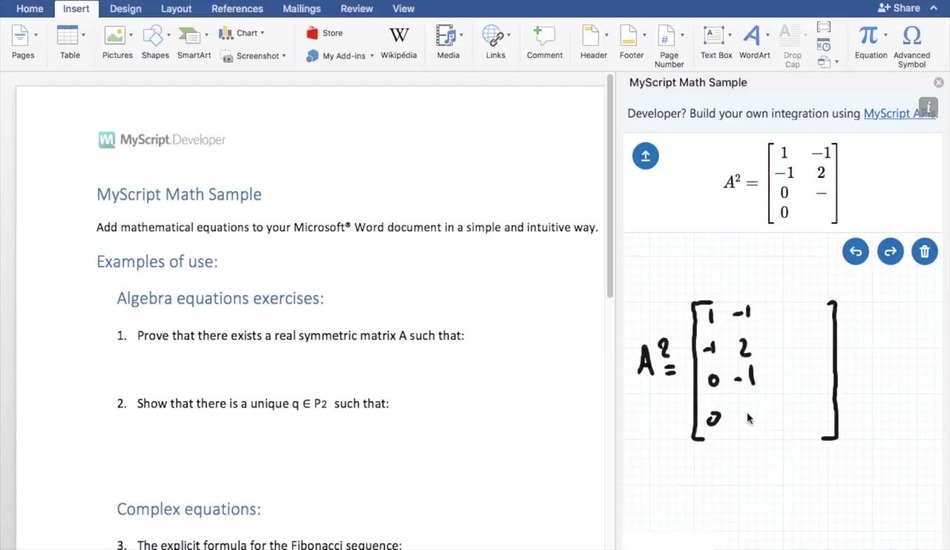Close the MyScript Math Sample panel
The width and height of the screenshot is (950, 550).
(x=938, y=83)
